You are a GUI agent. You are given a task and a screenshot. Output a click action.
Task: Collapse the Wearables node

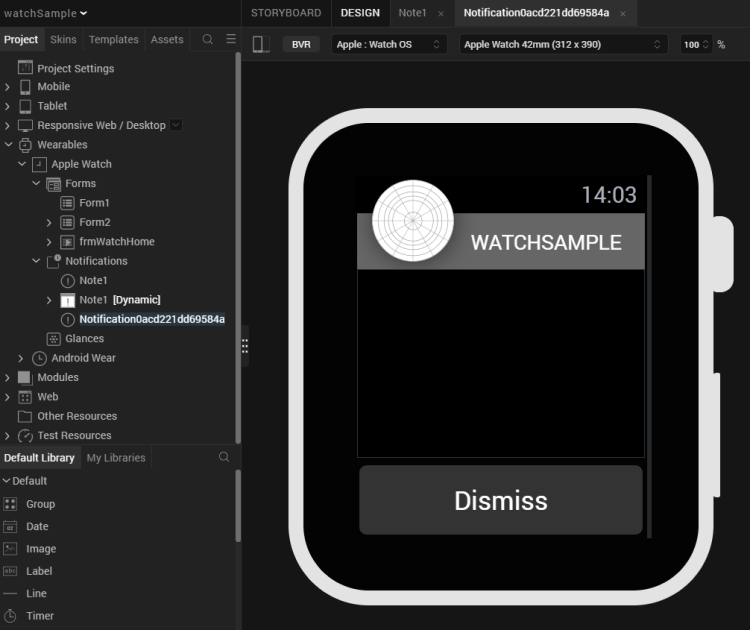pyautogui.click(x=8, y=144)
